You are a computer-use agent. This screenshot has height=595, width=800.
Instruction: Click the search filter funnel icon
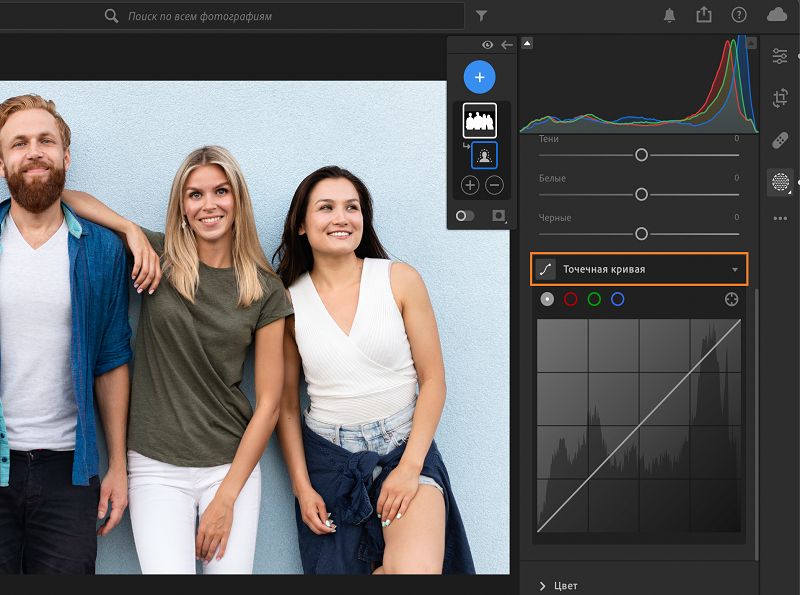tap(482, 16)
